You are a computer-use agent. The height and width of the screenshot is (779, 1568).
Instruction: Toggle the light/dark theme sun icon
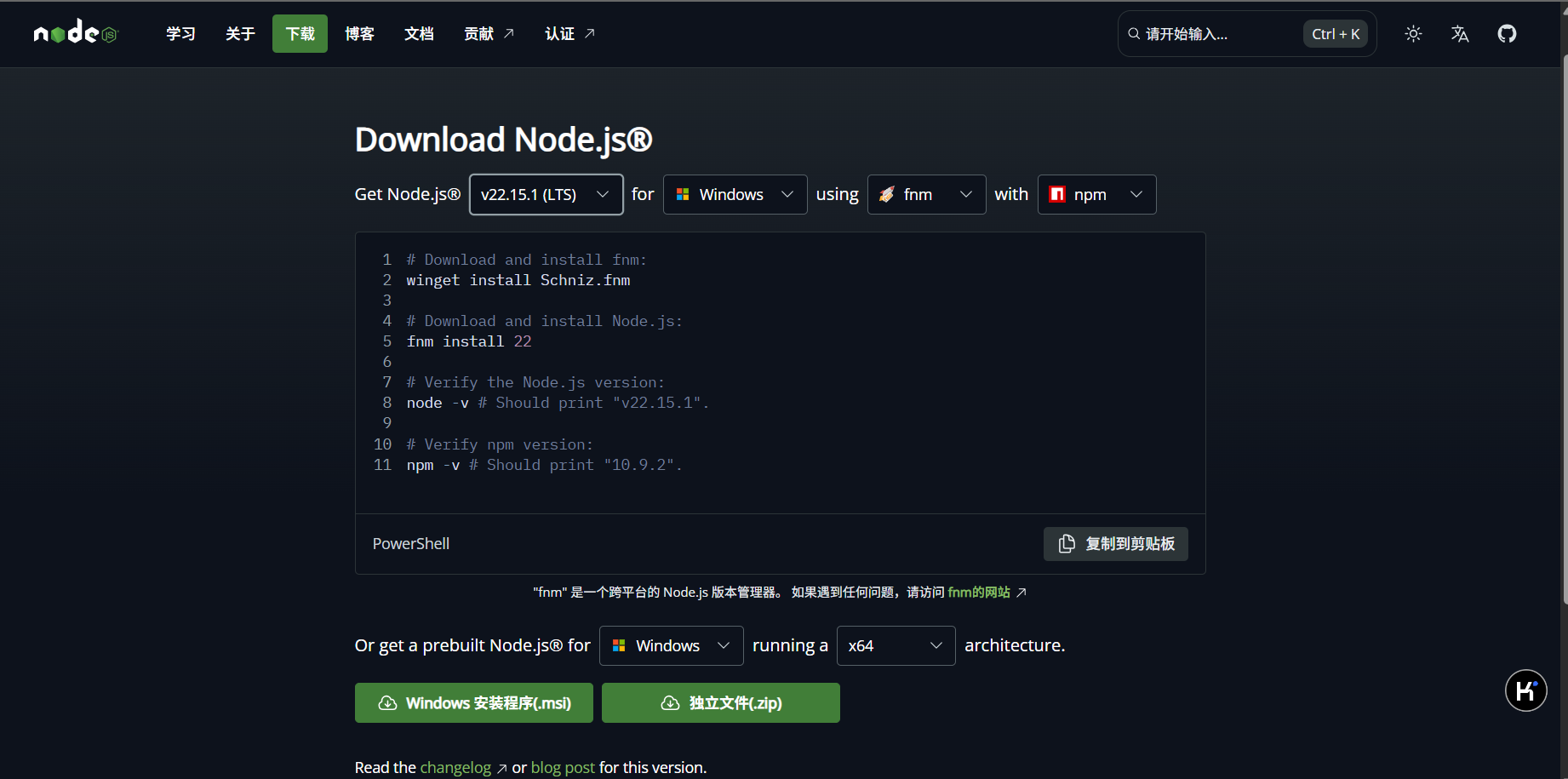tap(1413, 34)
